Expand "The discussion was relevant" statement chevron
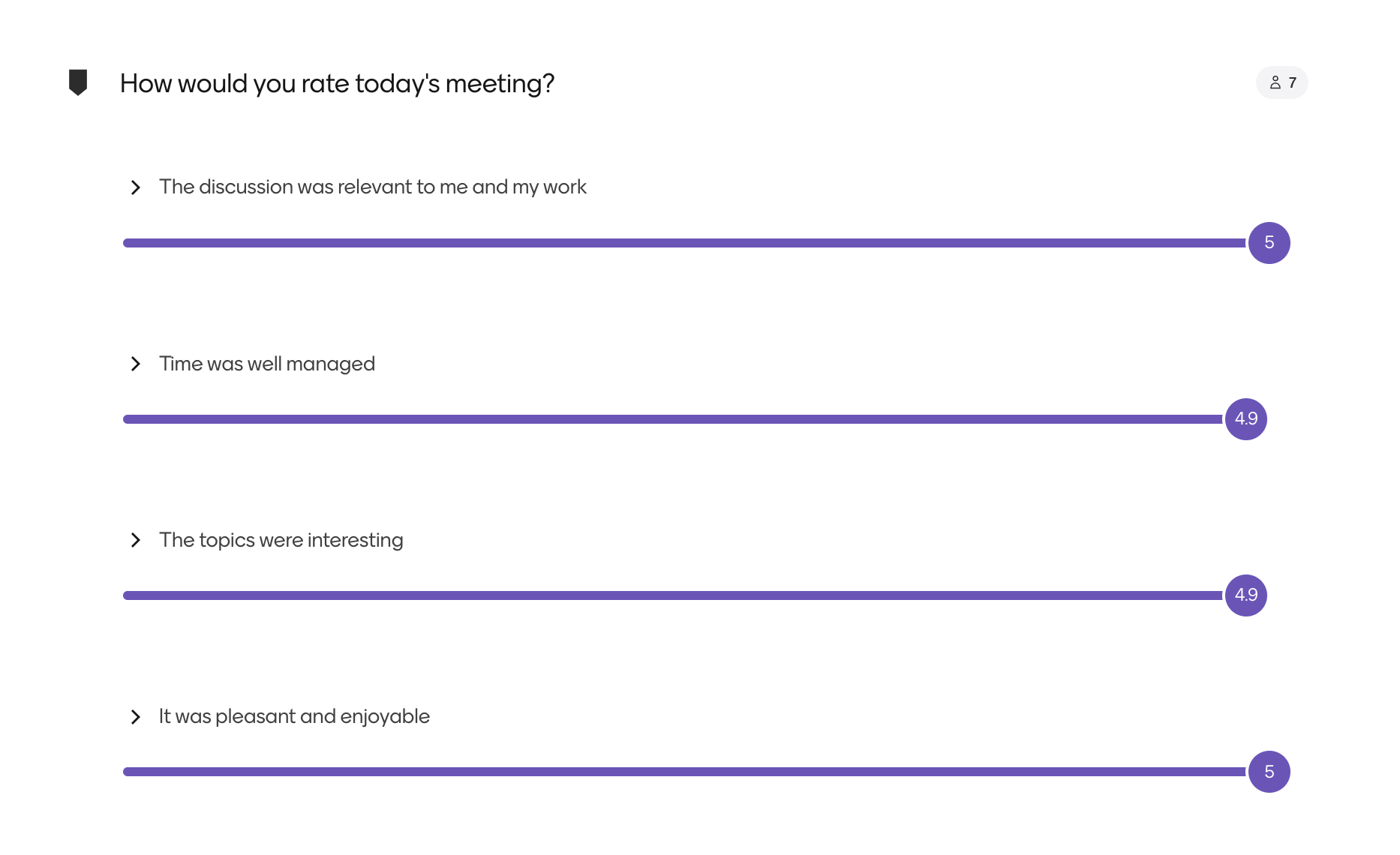1400x855 pixels. [x=136, y=187]
